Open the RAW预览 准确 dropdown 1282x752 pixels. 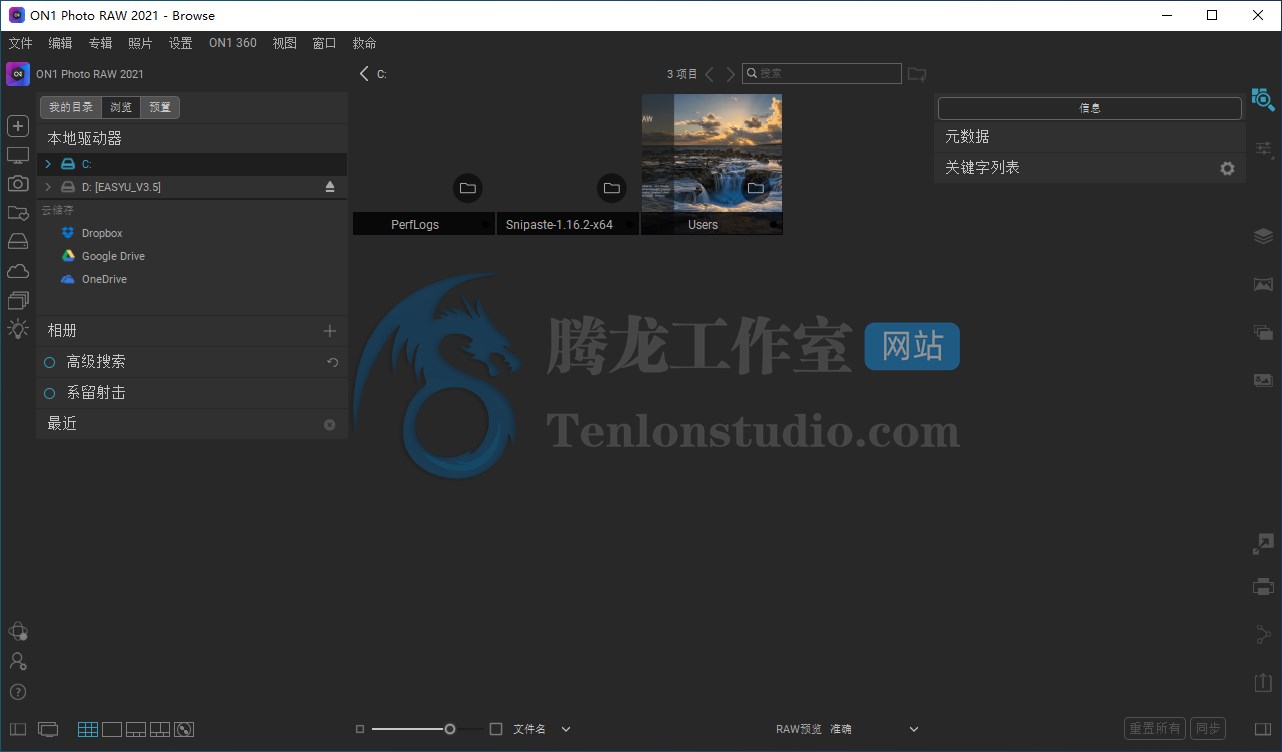coord(847,729)
